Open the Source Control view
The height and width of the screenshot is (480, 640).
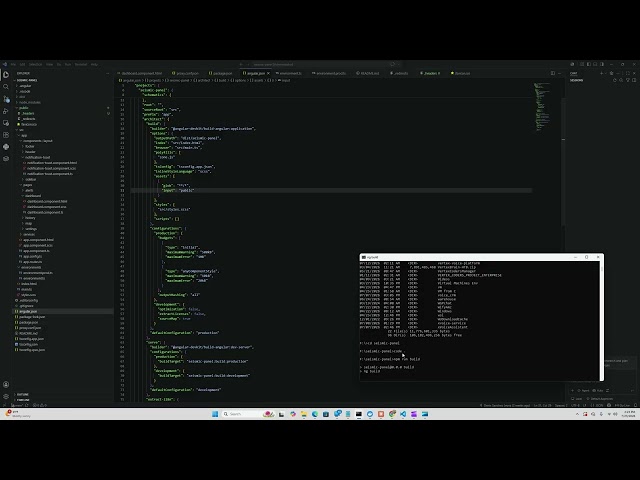6,99
